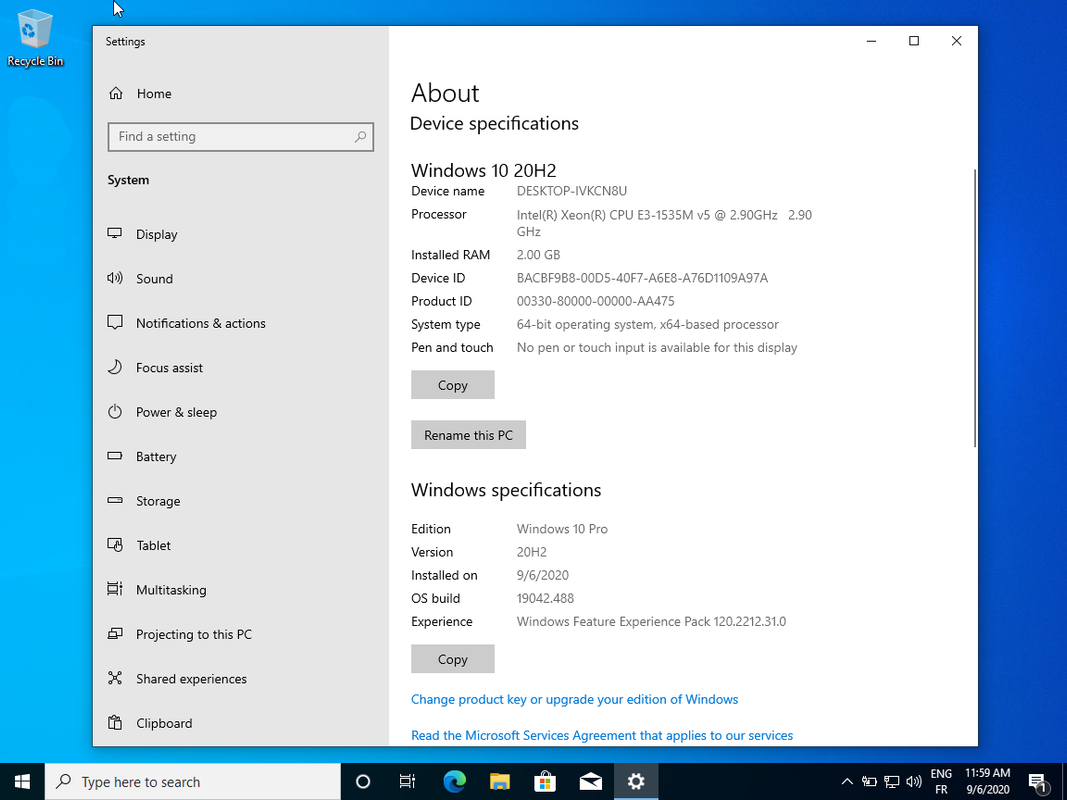Go to Home in Settings

[x=240, y=93]
